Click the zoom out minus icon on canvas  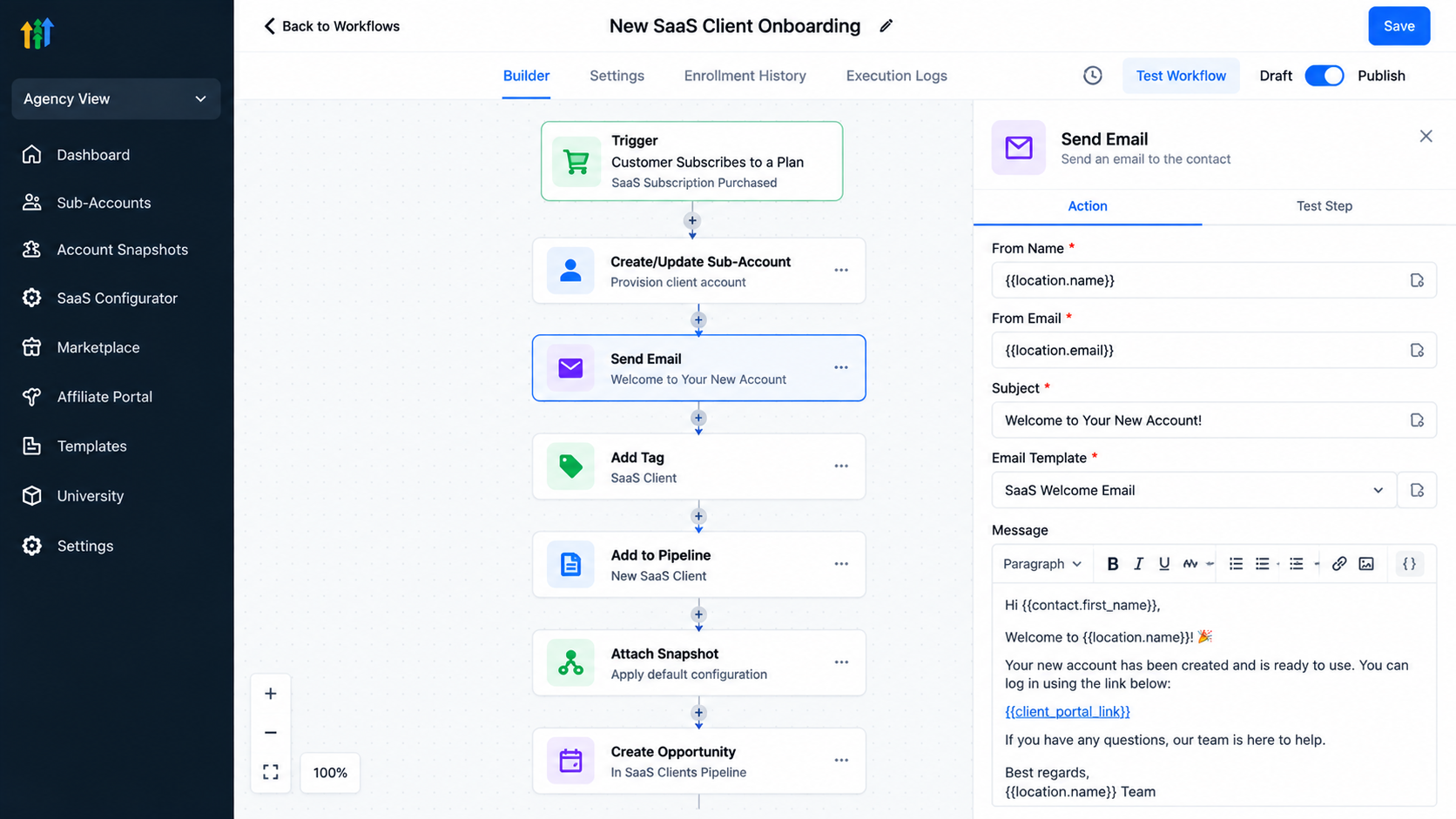tap(271, 733)
